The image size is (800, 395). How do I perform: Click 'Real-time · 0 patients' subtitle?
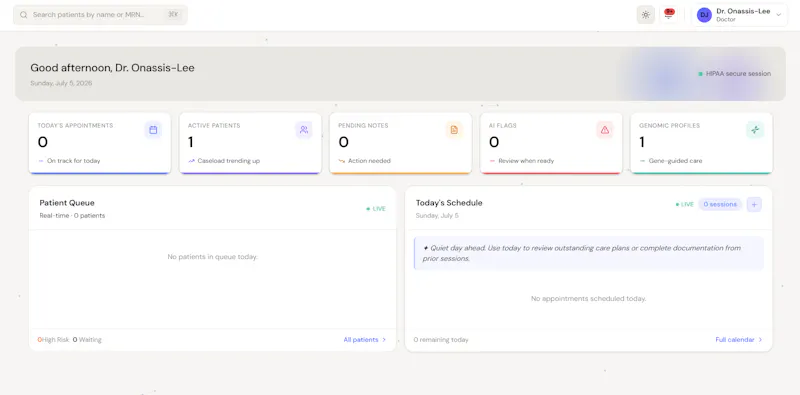pyautogui.click(x=72, y=216)
